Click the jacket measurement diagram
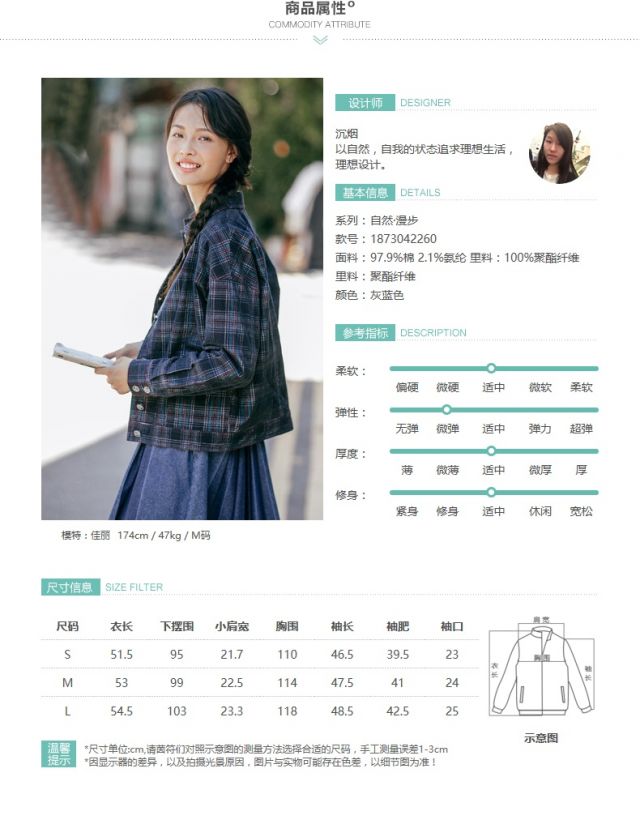The height and width of the screenshot is (824, 640). tap(542, 665)
